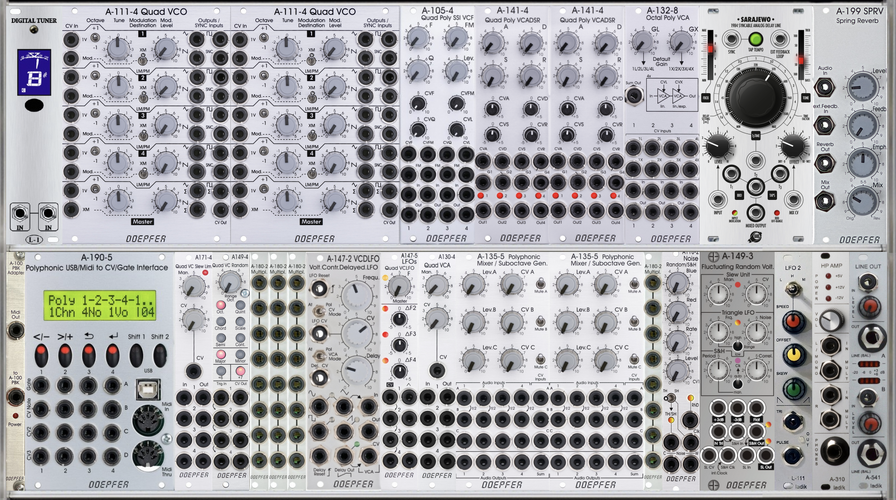896x500 pixels.
Task: Click the </- button on A-190-5
Action: coord(41,355)
